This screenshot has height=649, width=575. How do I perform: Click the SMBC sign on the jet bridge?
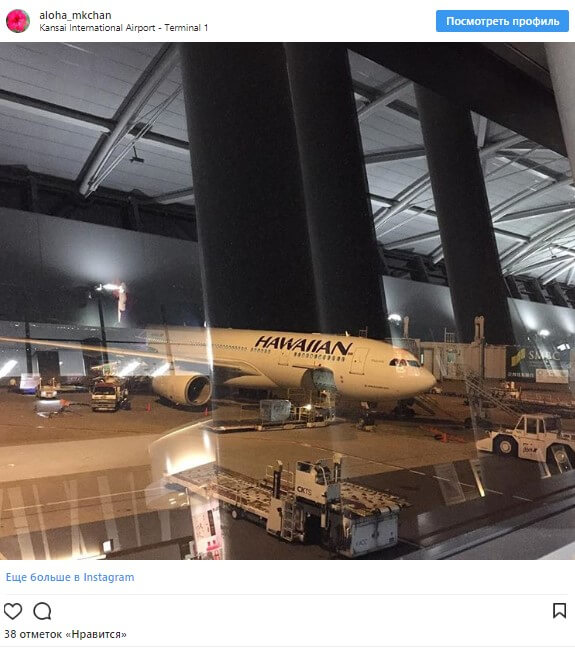pos(543,356)
